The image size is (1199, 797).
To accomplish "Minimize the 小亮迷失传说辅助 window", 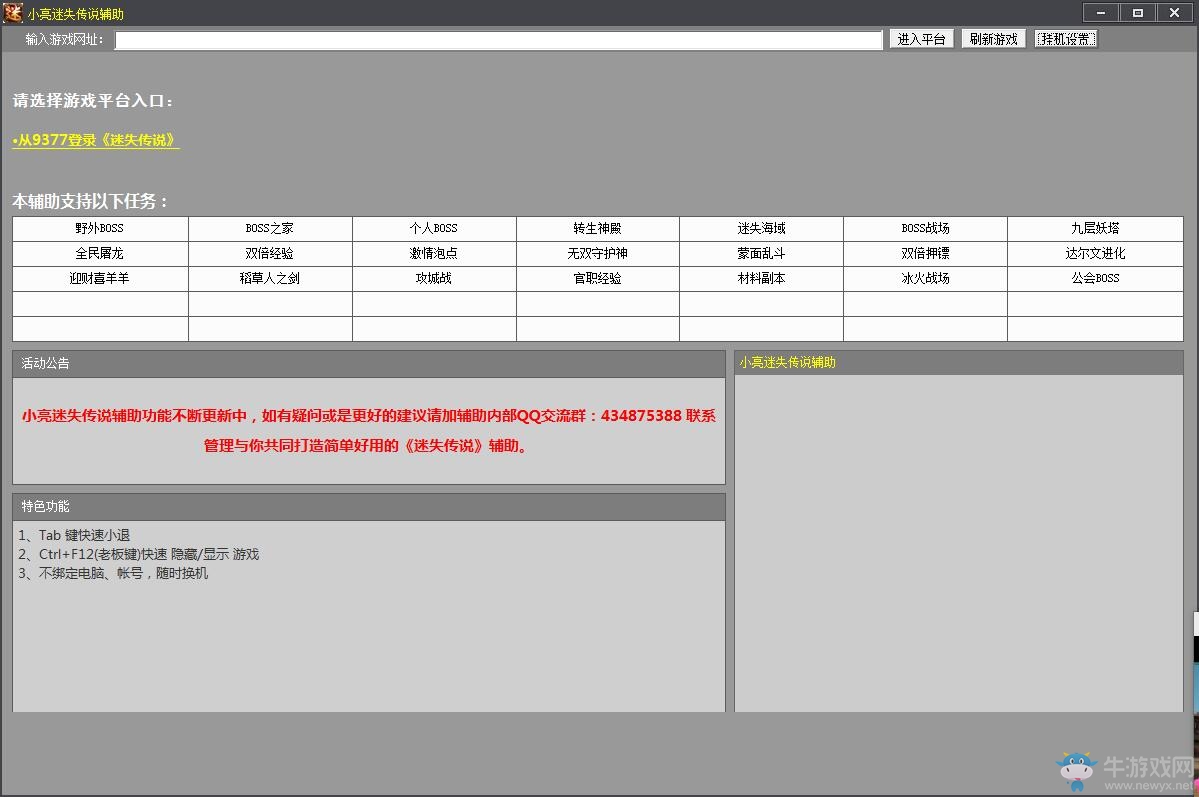I will coord(1101,12).
